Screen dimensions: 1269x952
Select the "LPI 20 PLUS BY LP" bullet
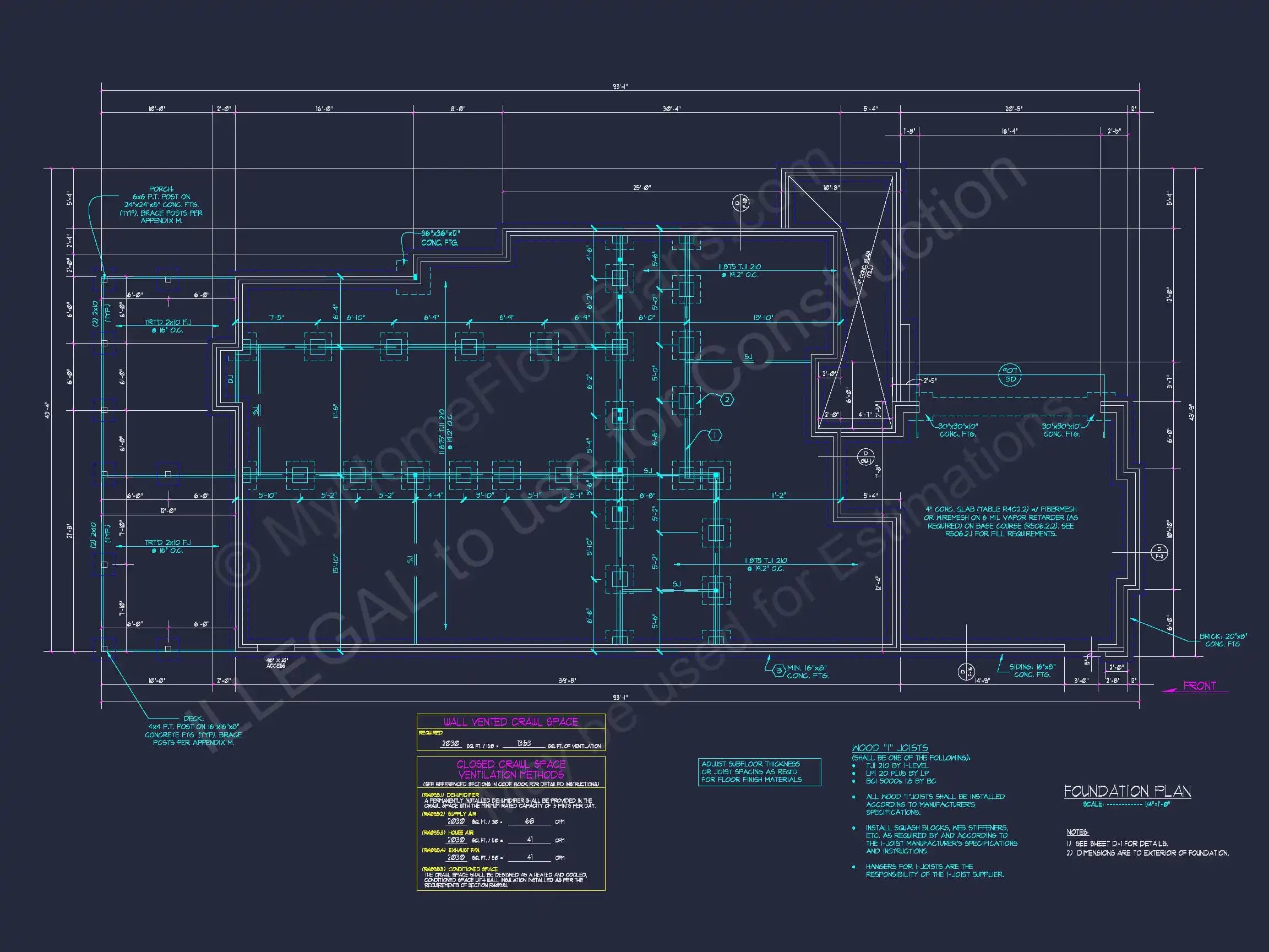897,773
